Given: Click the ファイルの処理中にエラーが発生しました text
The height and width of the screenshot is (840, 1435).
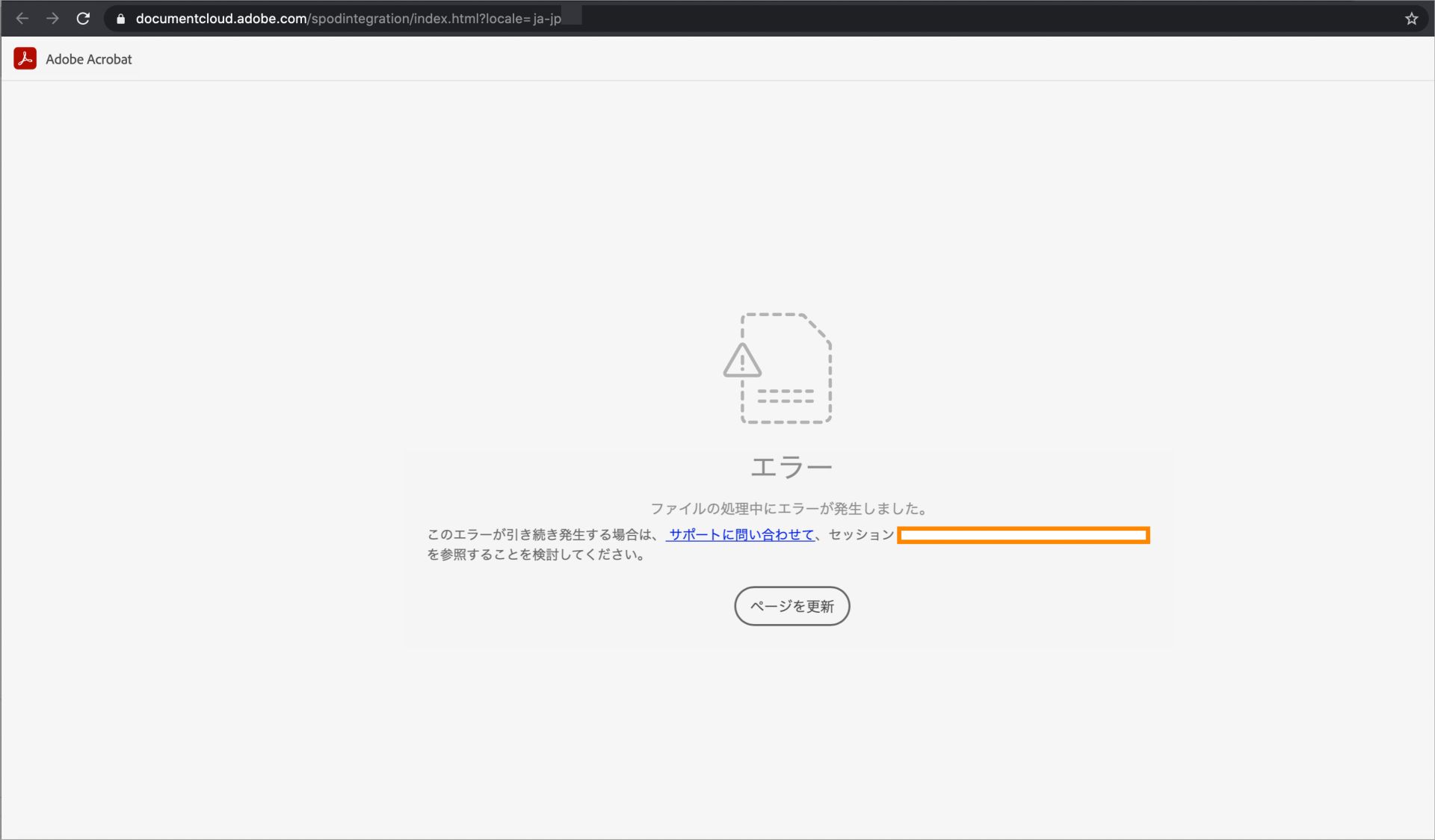Looking at the screenshot, I should tap(790, 509).
